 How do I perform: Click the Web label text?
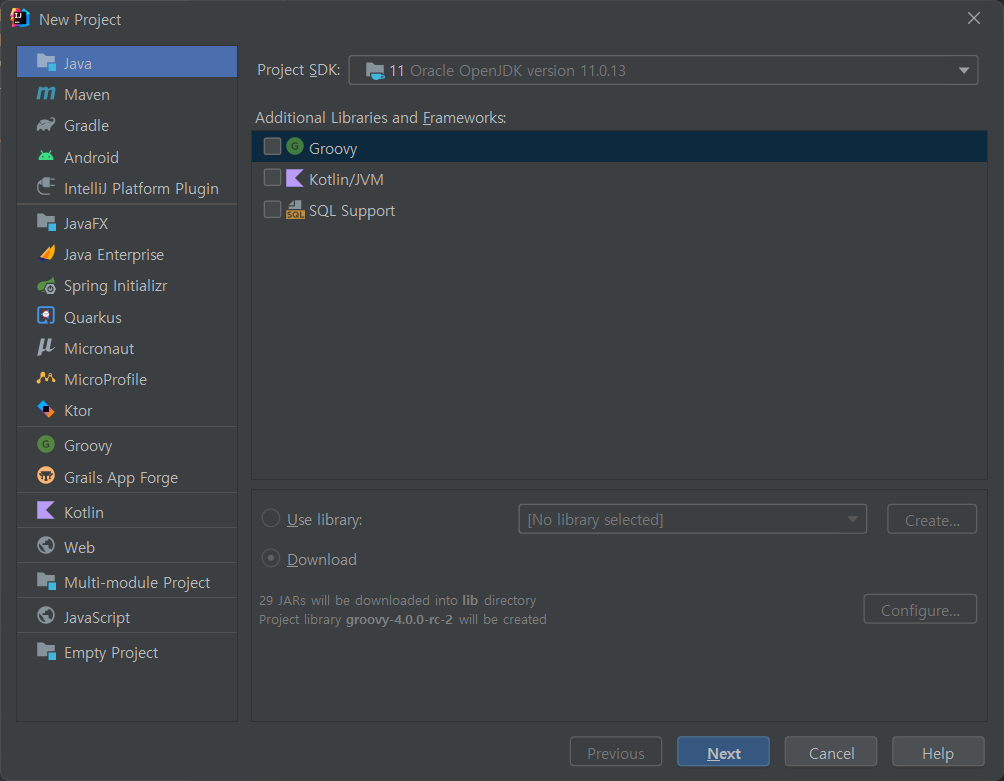pyautogui.click(x=79, y=548)
